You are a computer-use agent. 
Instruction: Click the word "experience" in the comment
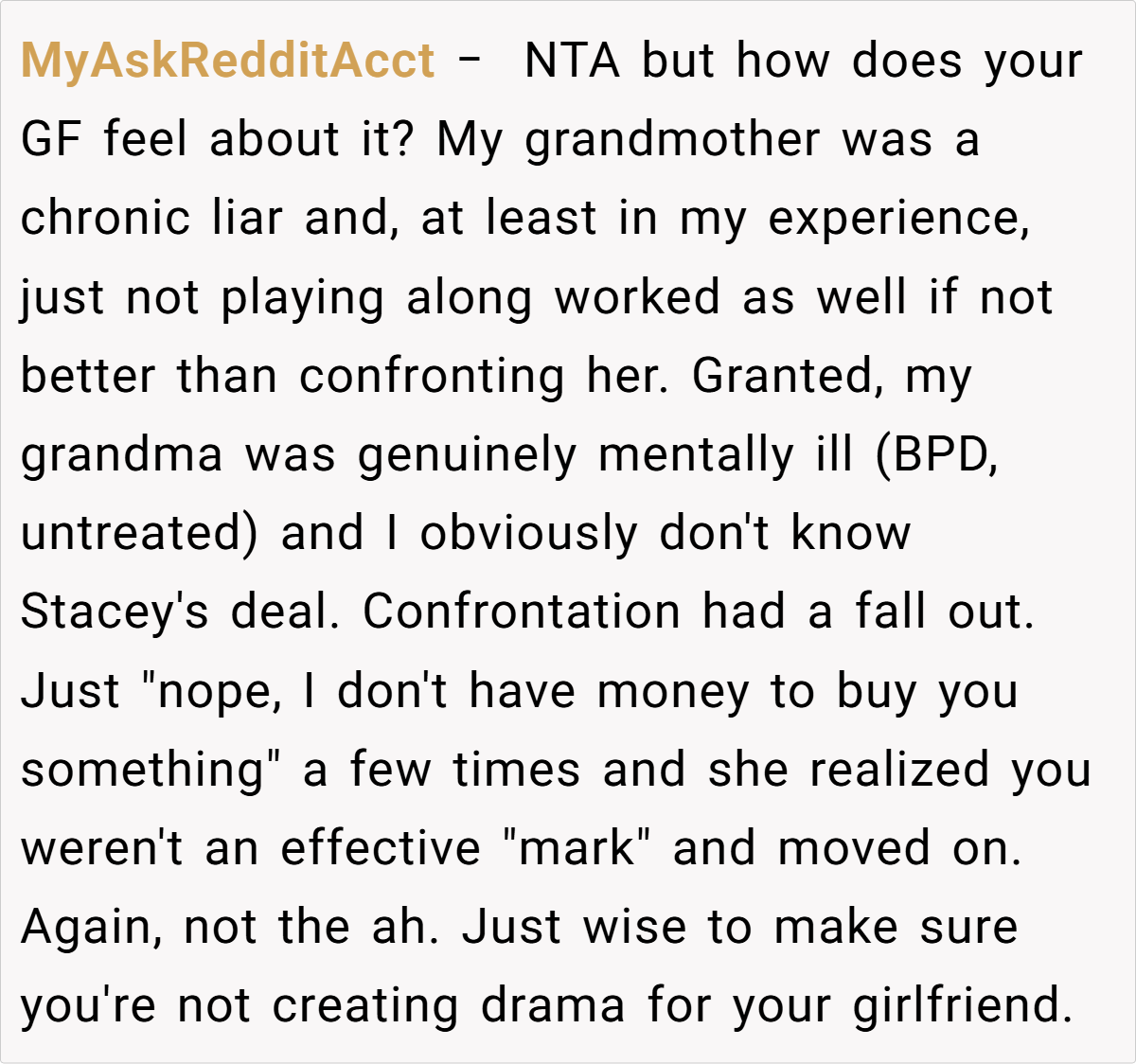(x=897, y=219)
